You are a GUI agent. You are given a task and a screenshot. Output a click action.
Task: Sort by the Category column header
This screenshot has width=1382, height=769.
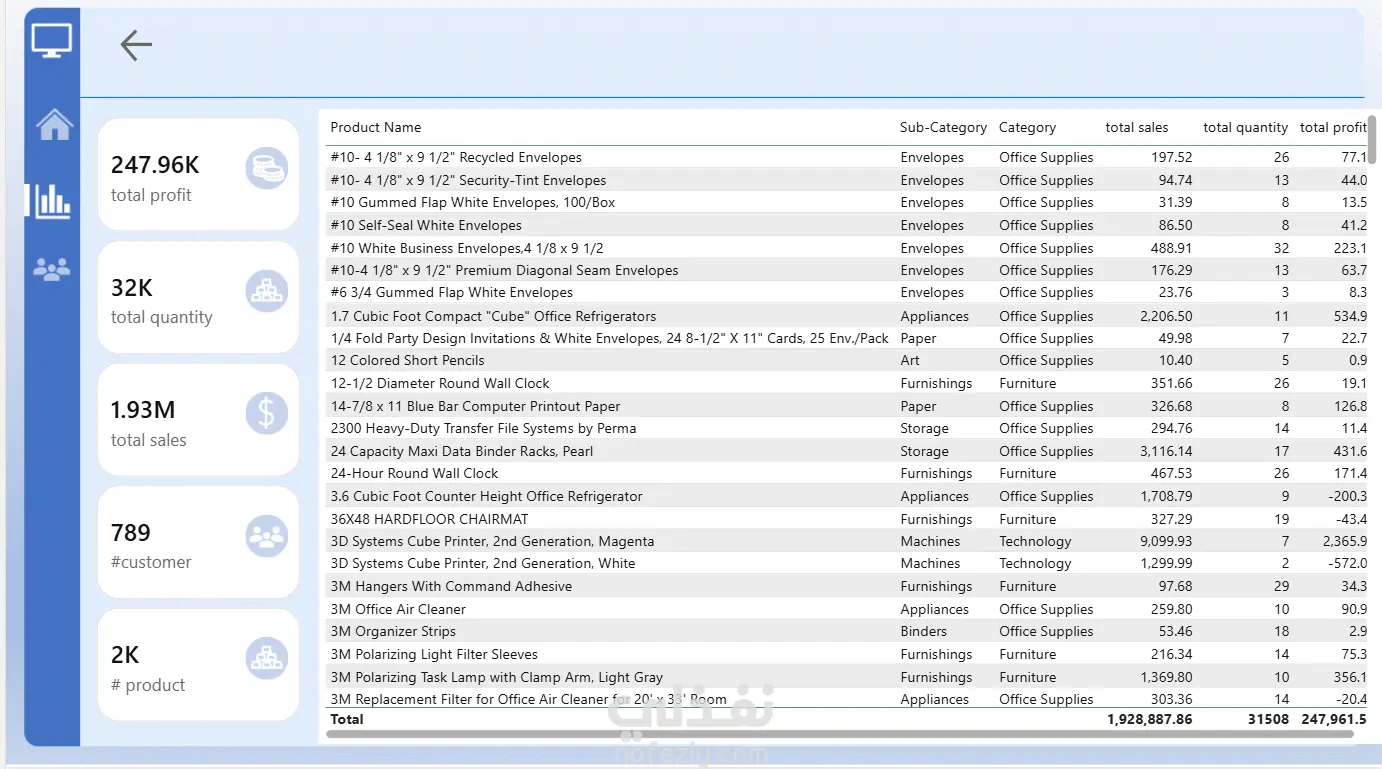(x=1027, y=127)
